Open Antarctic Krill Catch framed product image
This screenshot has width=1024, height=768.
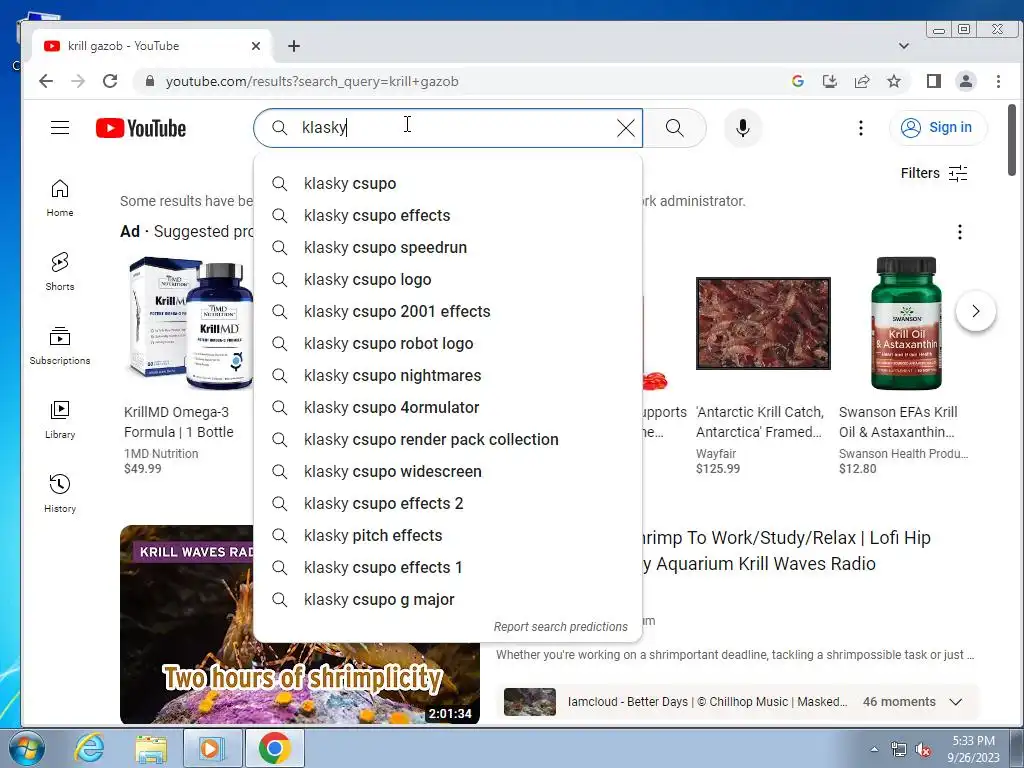click(x=763, y=323)
